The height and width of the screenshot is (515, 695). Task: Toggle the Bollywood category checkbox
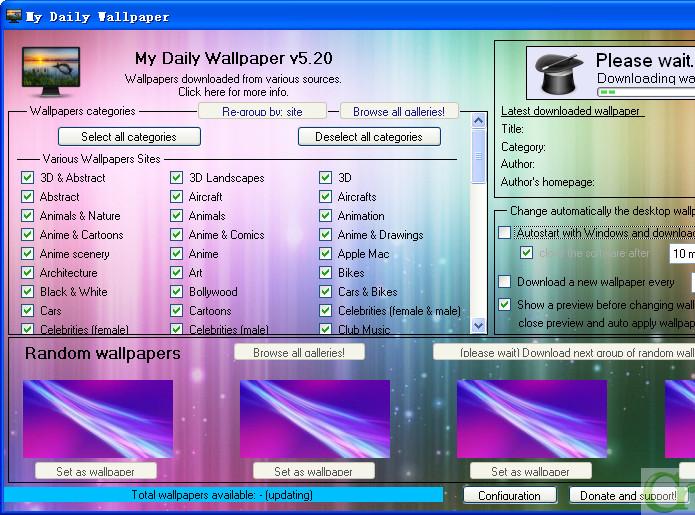[177, 292]
